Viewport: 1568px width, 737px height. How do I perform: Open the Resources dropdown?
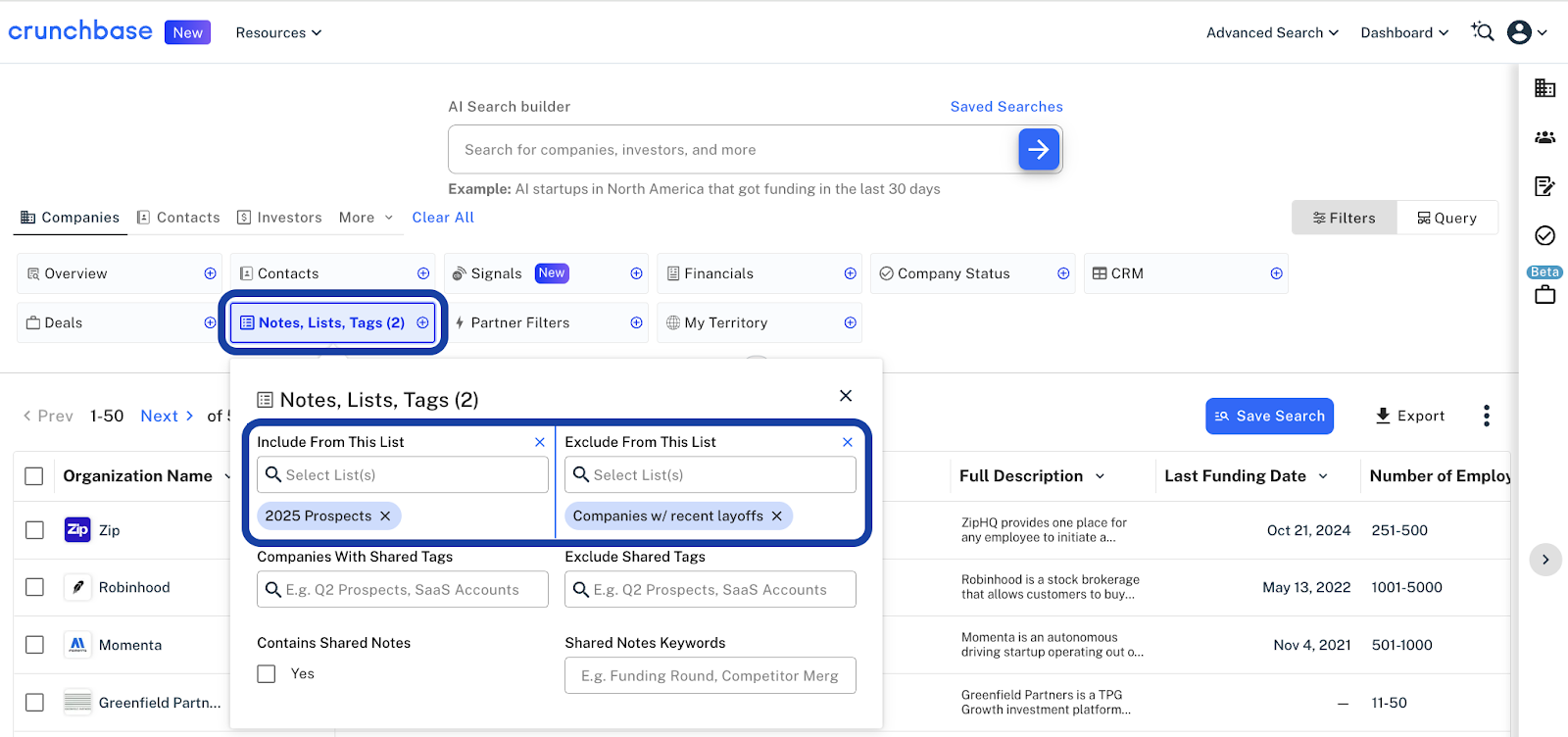(x=278, y=32)
